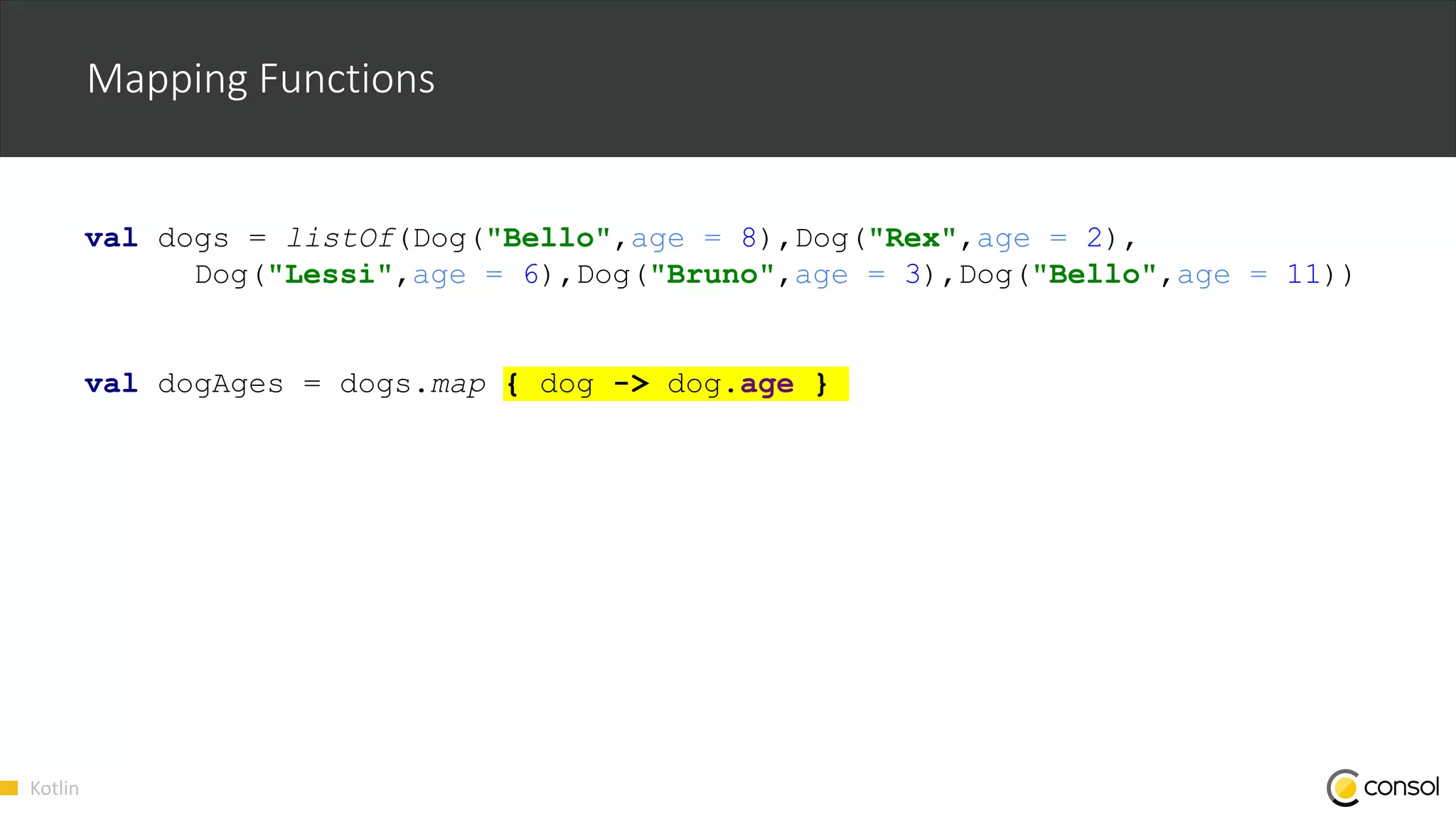
Task: Click the string "Bruno" in code
Action: pos(712,274)
